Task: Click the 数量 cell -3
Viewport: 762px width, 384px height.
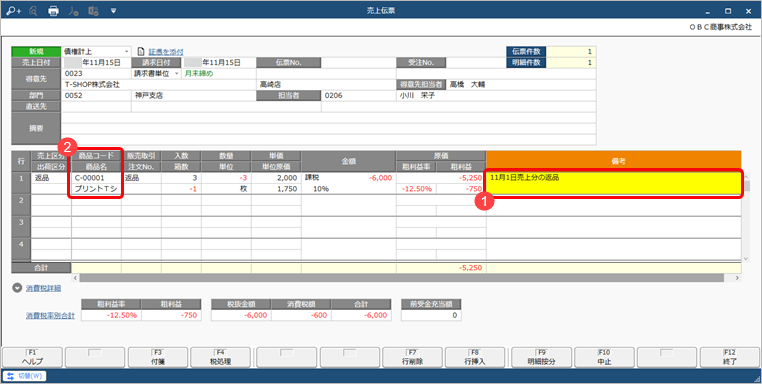Action: 226,178
